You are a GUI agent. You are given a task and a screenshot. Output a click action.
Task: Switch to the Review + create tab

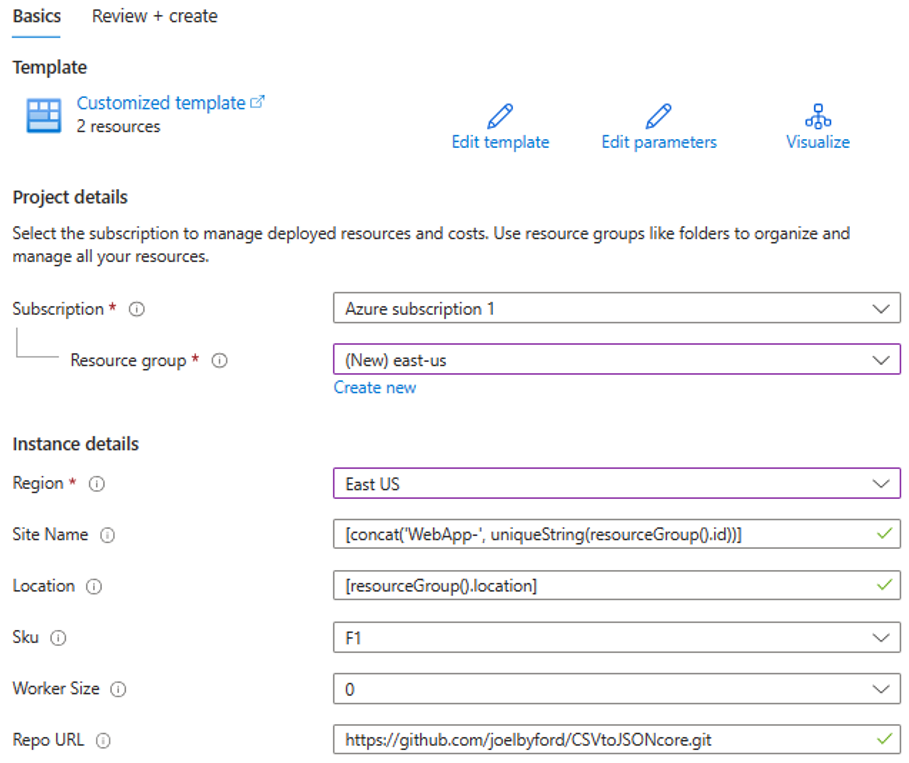coord(154,16)
